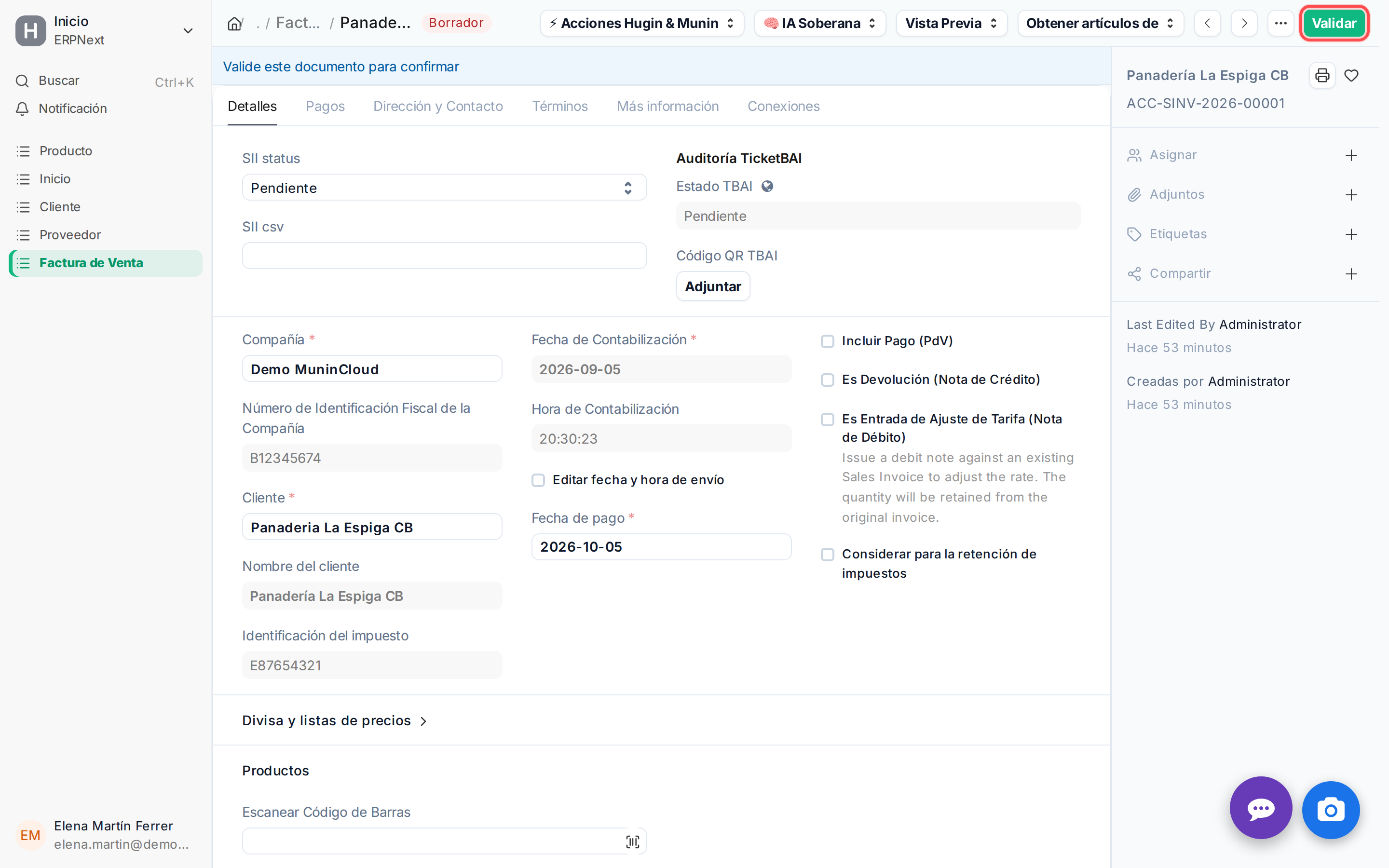Click the Fecha de pago field

(661, 546)
